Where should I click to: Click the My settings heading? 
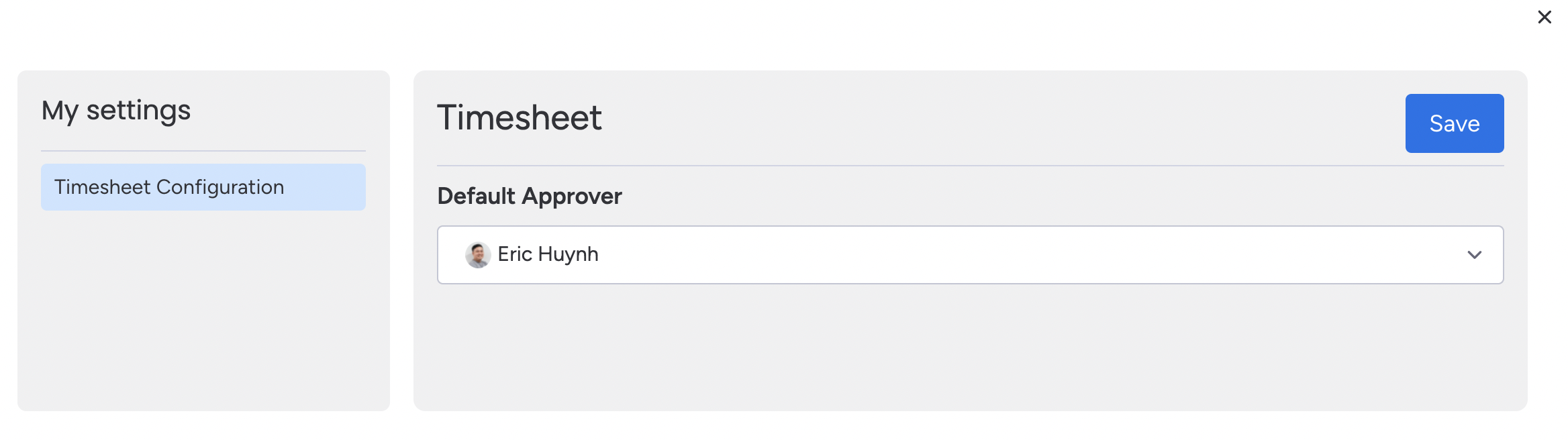(x=116, y=110)
